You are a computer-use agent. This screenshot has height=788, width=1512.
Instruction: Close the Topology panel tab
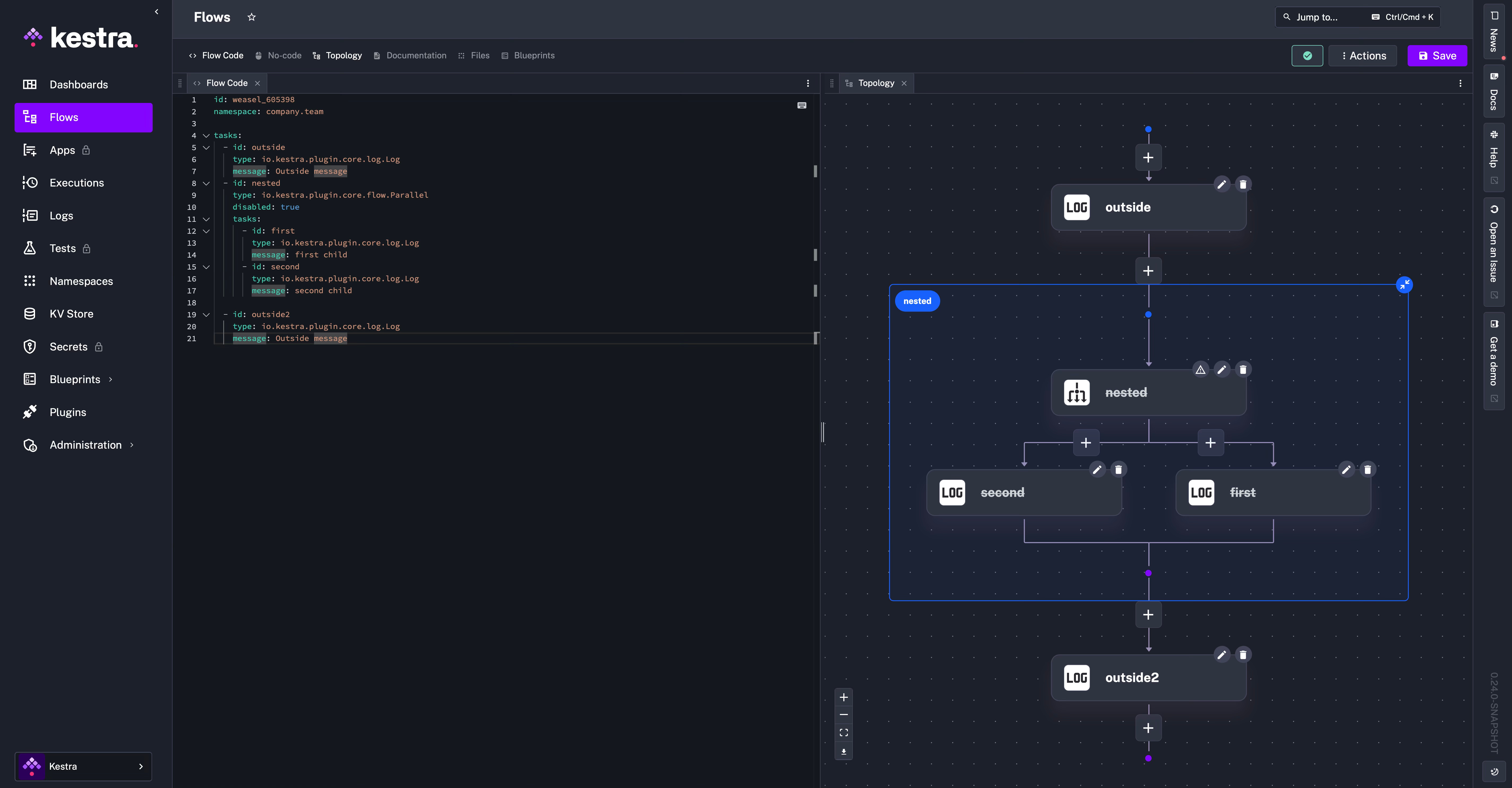click(904, 83)
